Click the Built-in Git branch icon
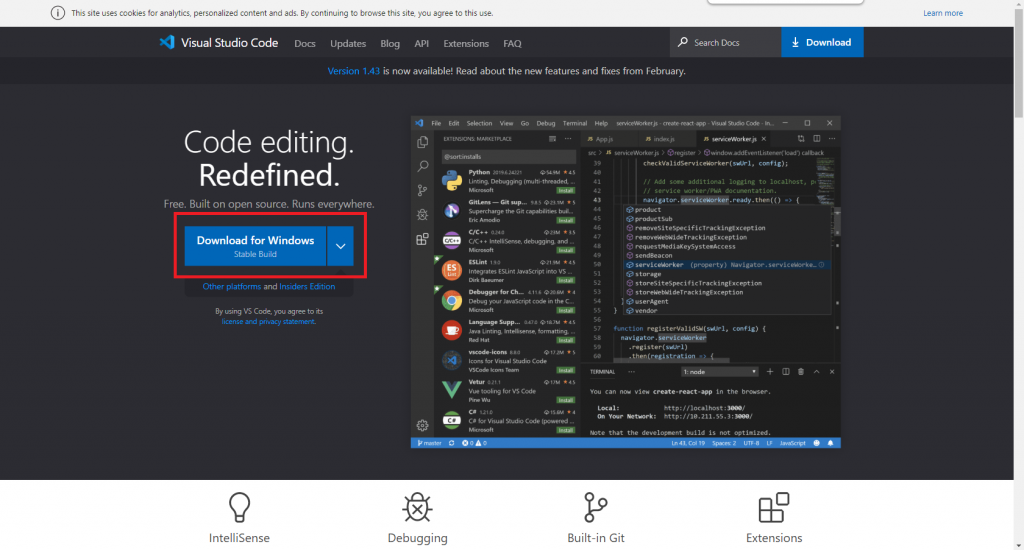 tap(596, 508)
